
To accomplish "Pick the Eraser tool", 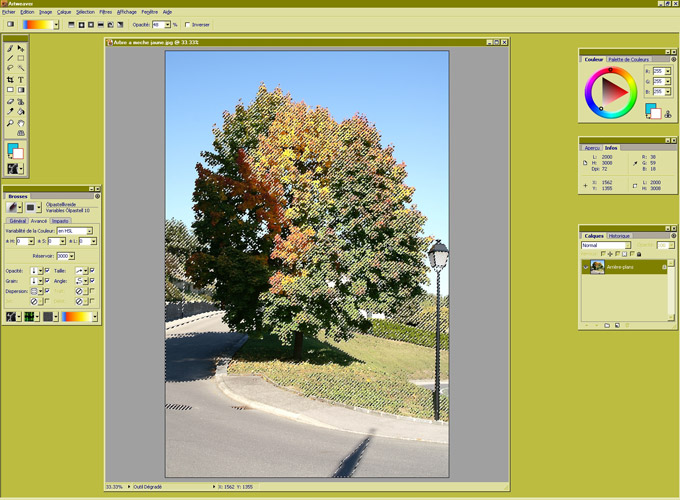I will (x=11, y=102).
